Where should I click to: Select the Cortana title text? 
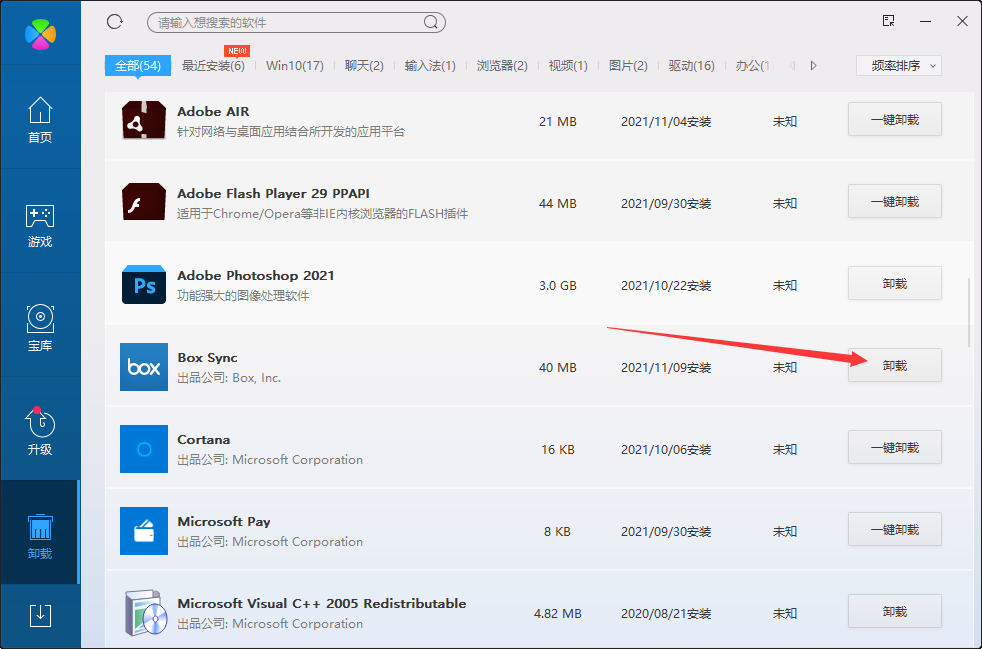204,440
